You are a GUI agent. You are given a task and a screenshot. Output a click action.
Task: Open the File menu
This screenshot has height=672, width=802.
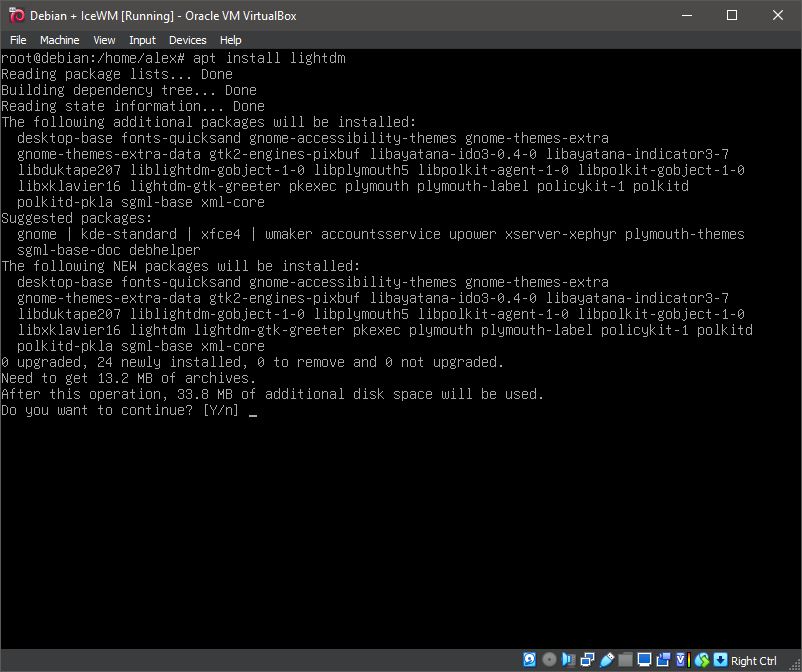click(x=18, y=40)
